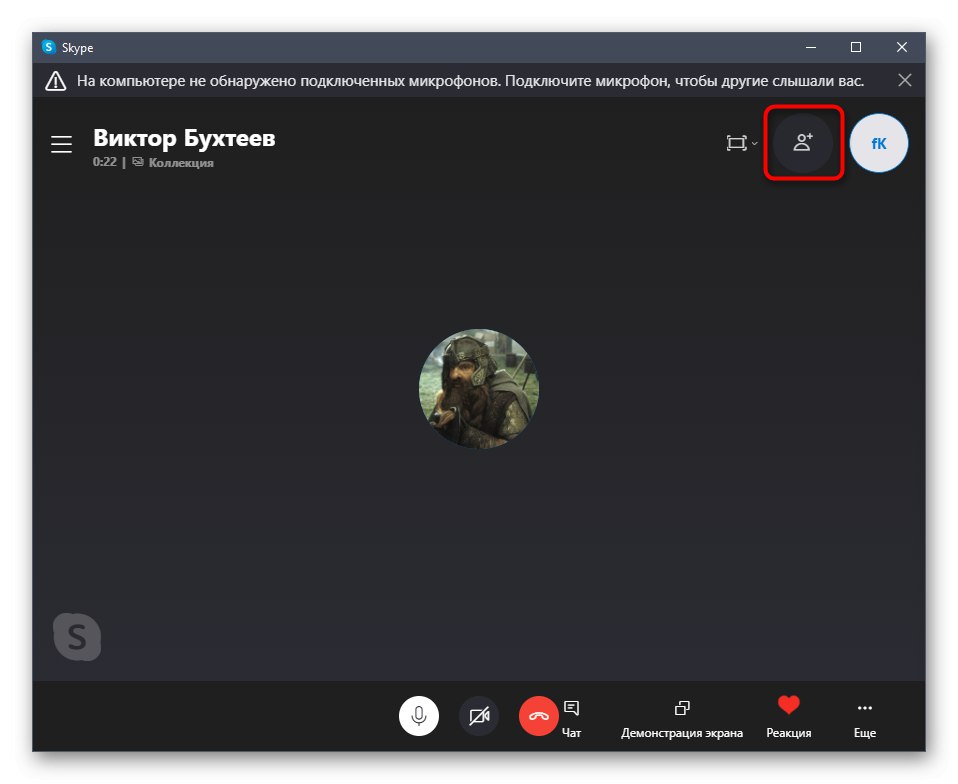Click the warning triangle in the banner
This screenshot has height=784, width=958.
pyautogui.click(x=55, y=80)
